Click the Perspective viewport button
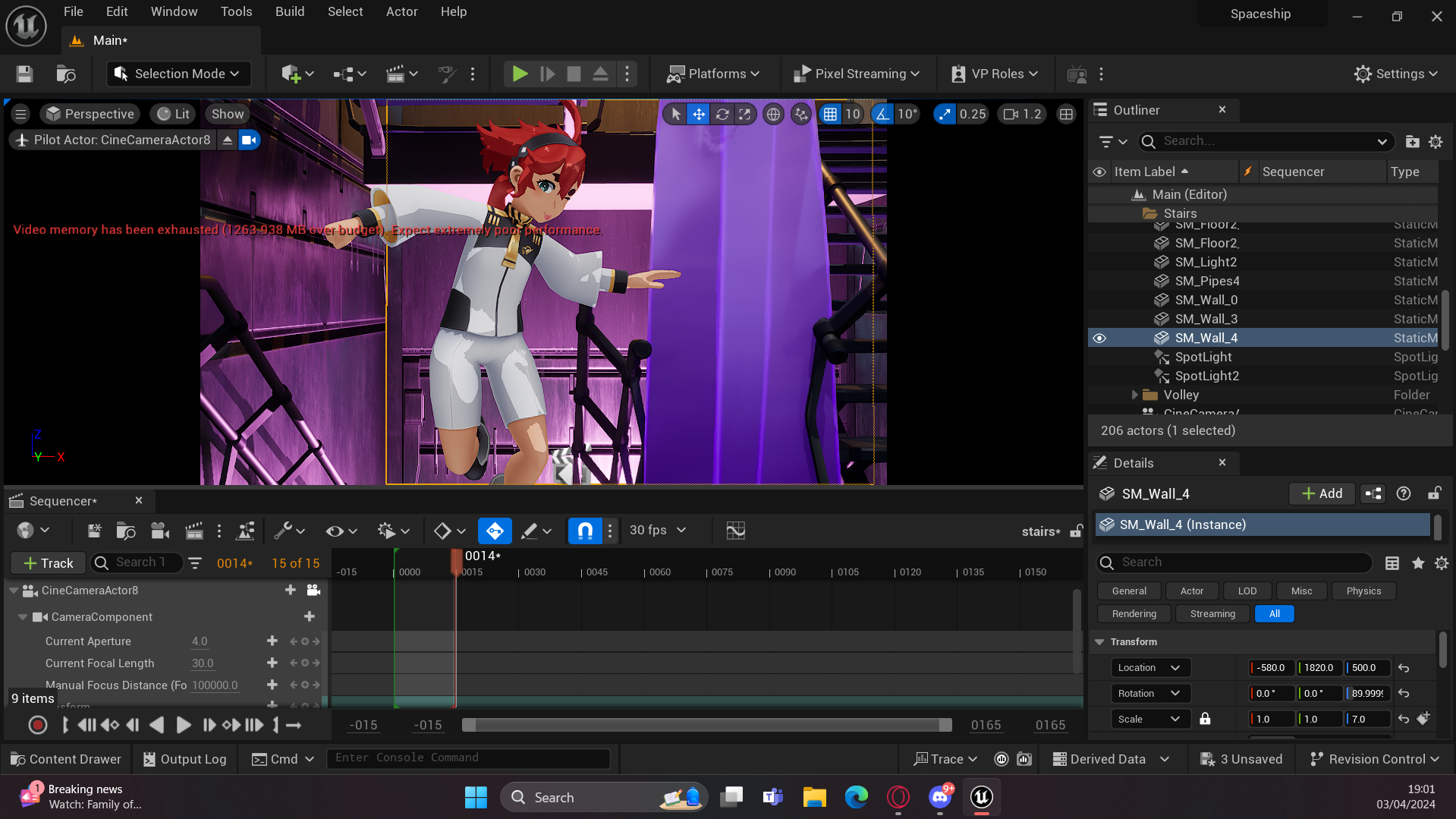This screenshot has height=819, width=1456. (90, 114)
